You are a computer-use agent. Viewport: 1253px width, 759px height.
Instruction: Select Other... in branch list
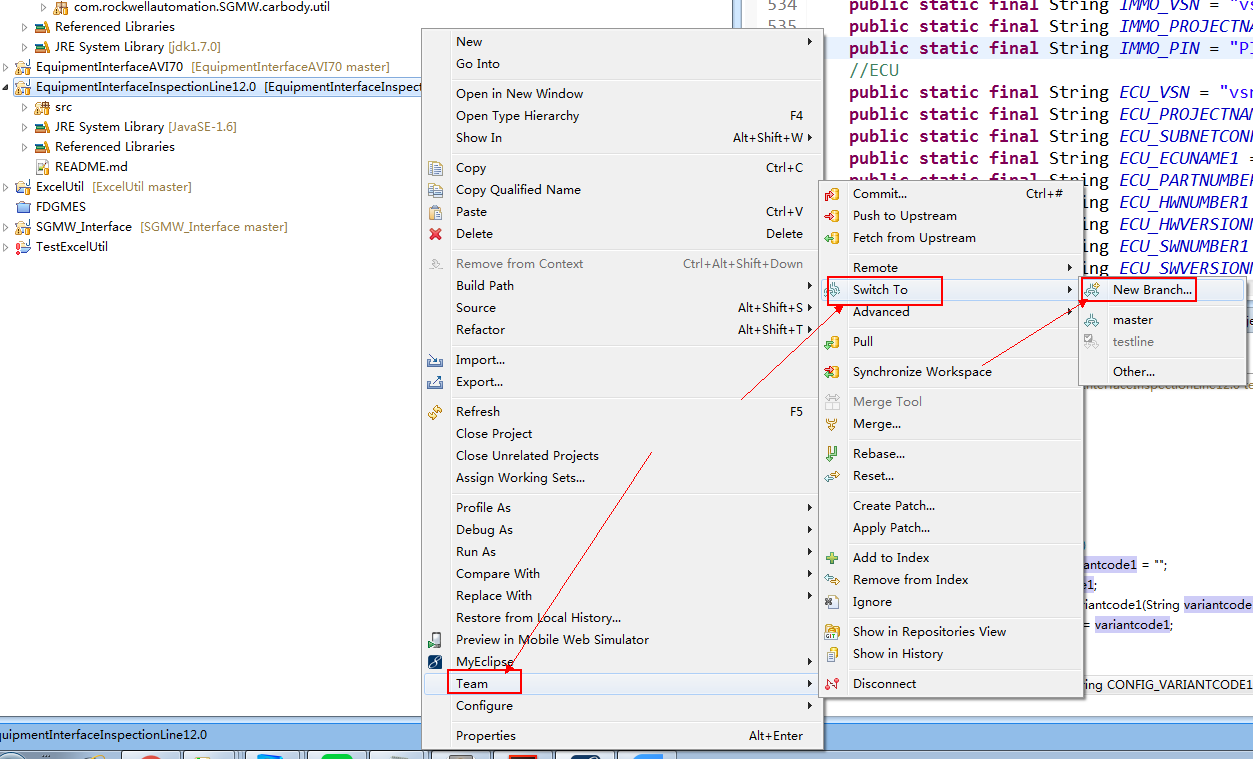(x=1133, y=372)
